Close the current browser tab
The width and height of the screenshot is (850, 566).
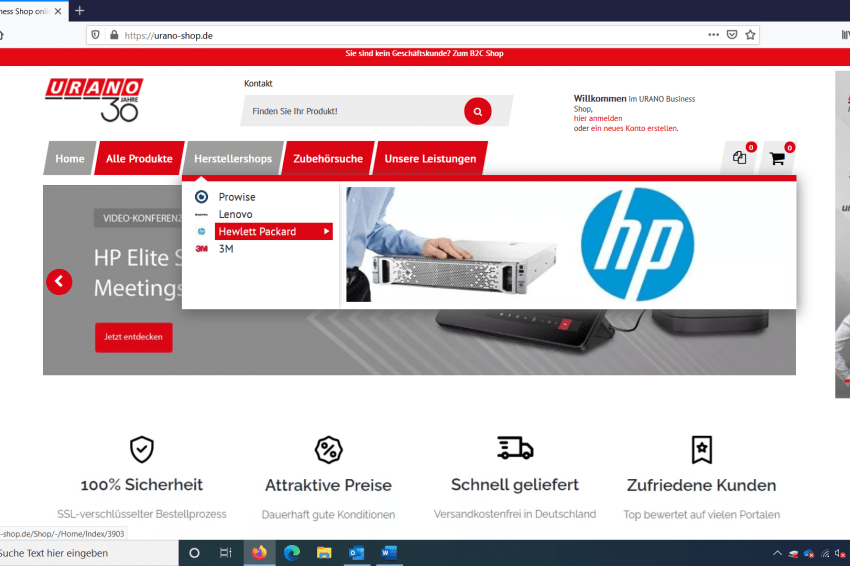58,11
